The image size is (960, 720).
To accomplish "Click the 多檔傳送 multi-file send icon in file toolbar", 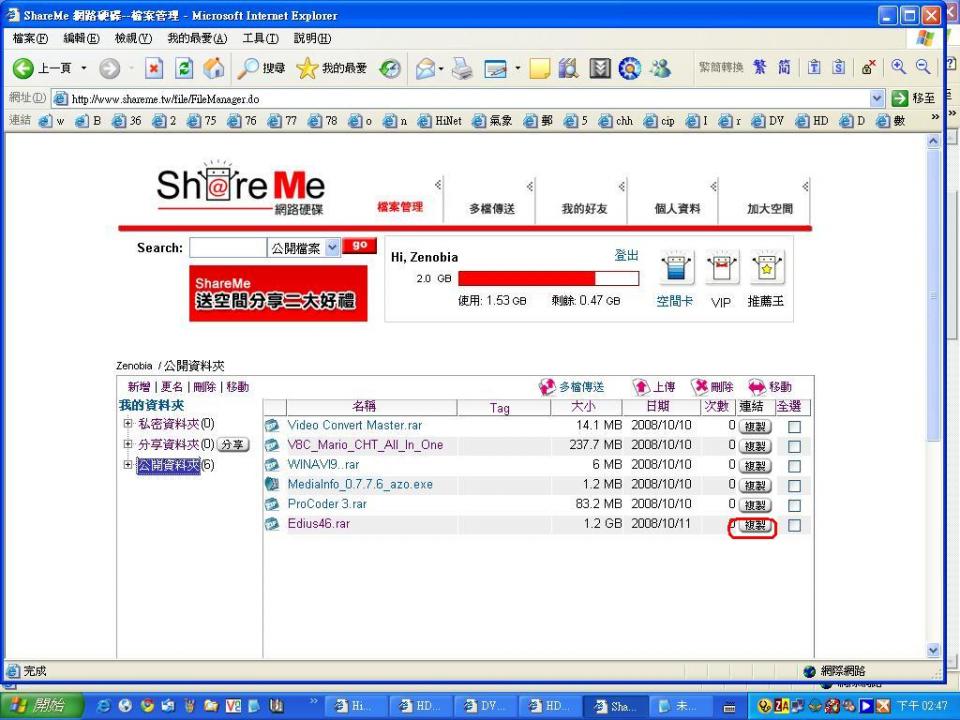I will click(547, 386).
